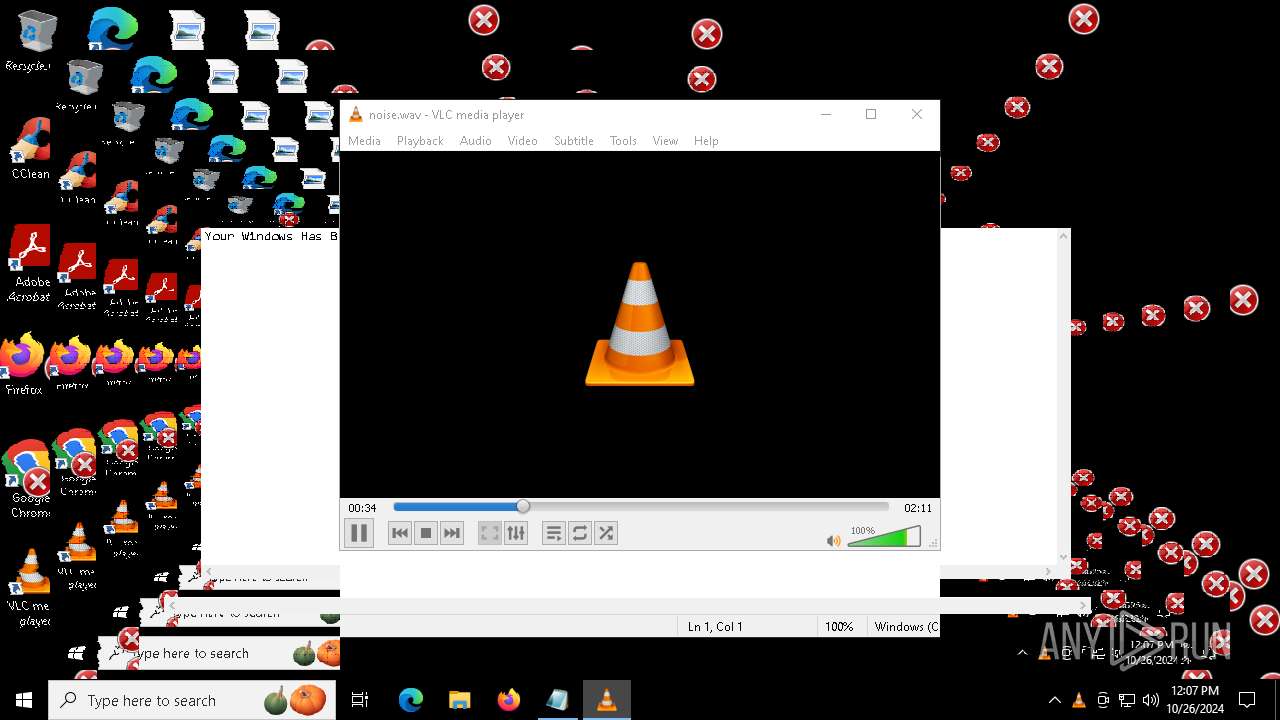The image size is (1280, 720).
Task: Open the Tools menu
Action: tap(623, 141)
